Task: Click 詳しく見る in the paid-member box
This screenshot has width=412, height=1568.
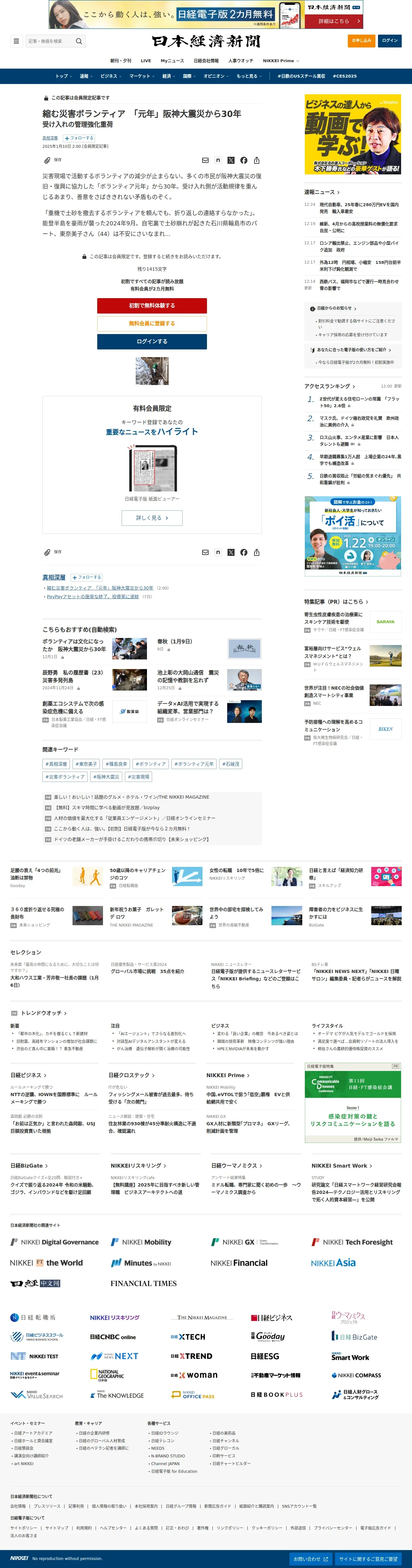Action: click(152, 518)
